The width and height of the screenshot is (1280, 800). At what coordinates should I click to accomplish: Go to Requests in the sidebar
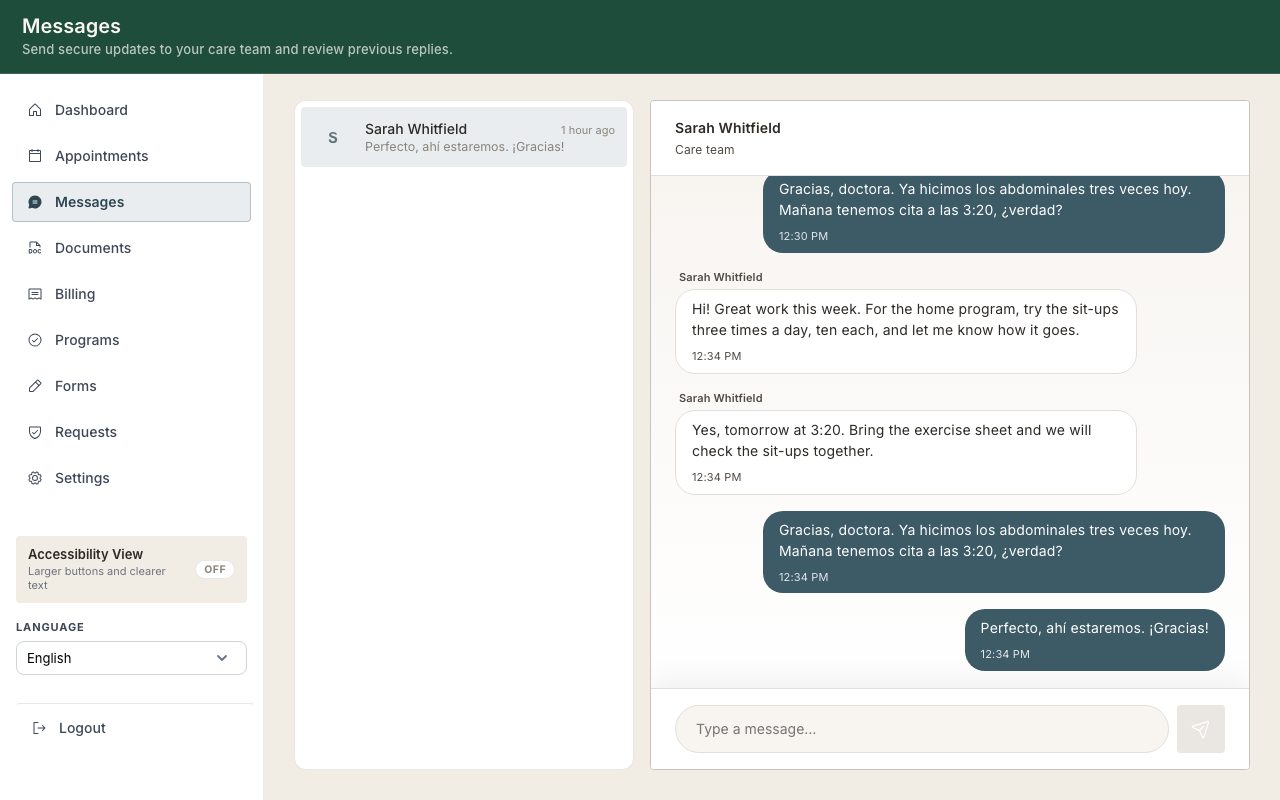131,432
